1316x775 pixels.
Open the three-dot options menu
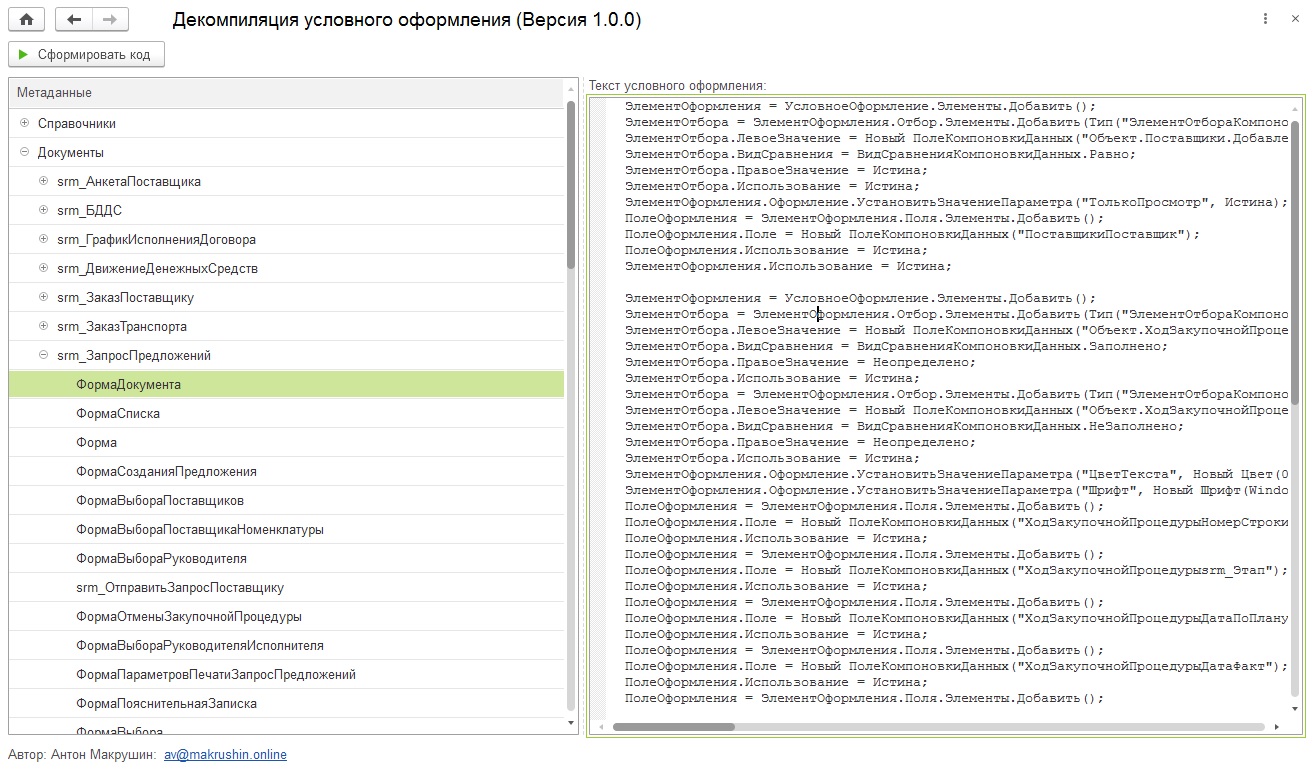click(x=1265, y=19)
